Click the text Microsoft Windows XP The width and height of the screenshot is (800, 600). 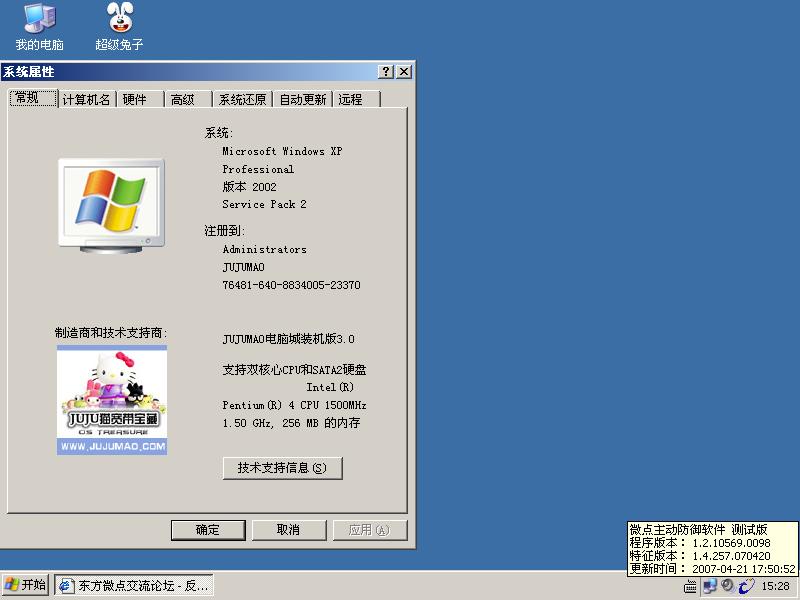pyautogui.click(x=282, y=151)
